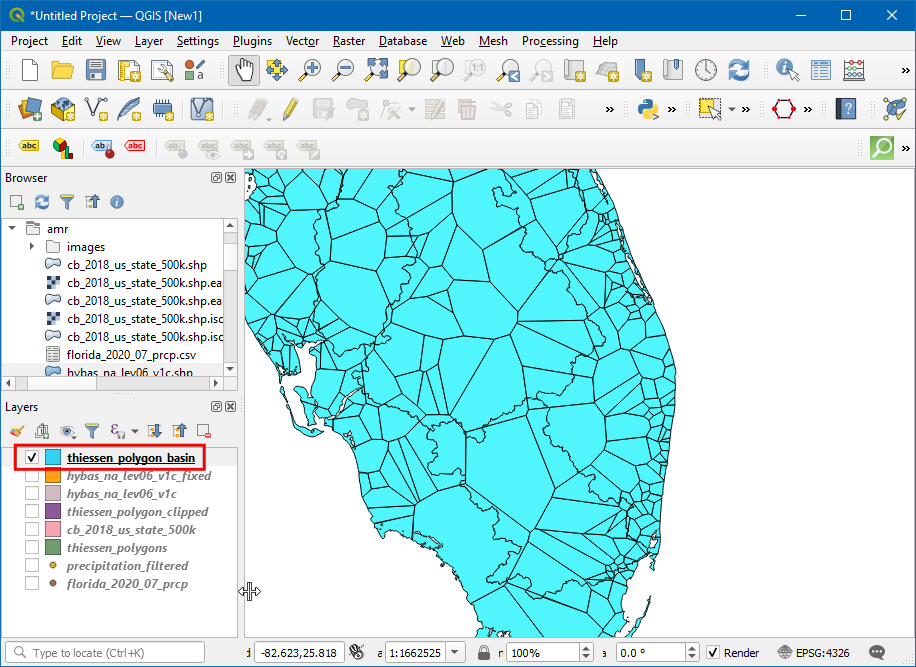Click the Save Project floppy disk icon
916x667 pixels.
pyautogui.click(x=96, y=70)
